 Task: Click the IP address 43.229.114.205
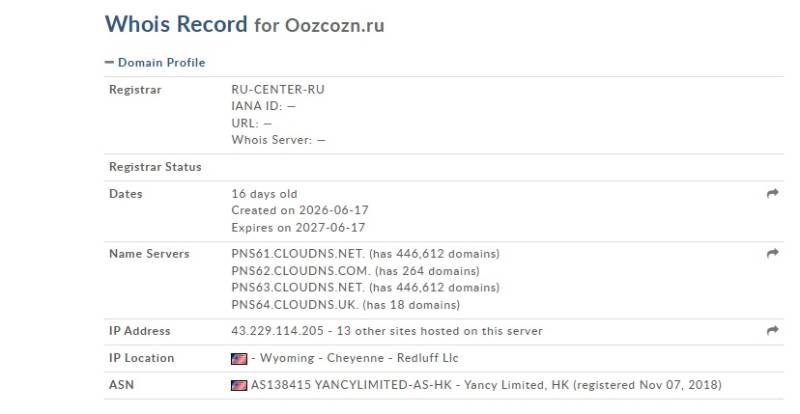(x=278, y=331)
